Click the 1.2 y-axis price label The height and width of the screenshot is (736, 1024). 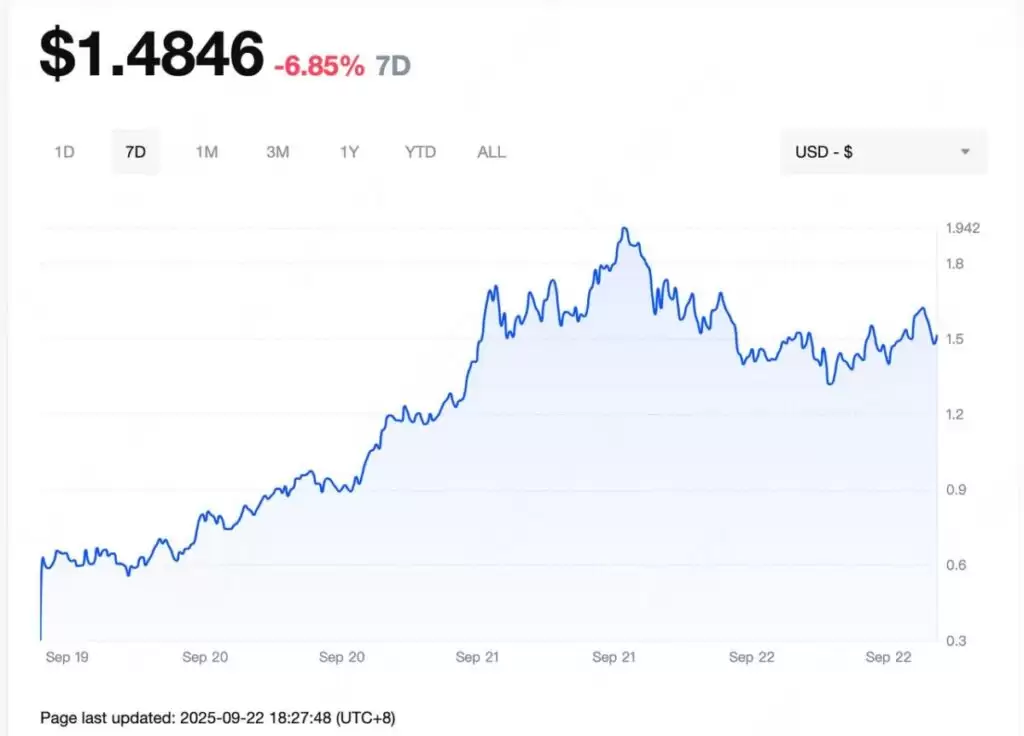[954, 414]
